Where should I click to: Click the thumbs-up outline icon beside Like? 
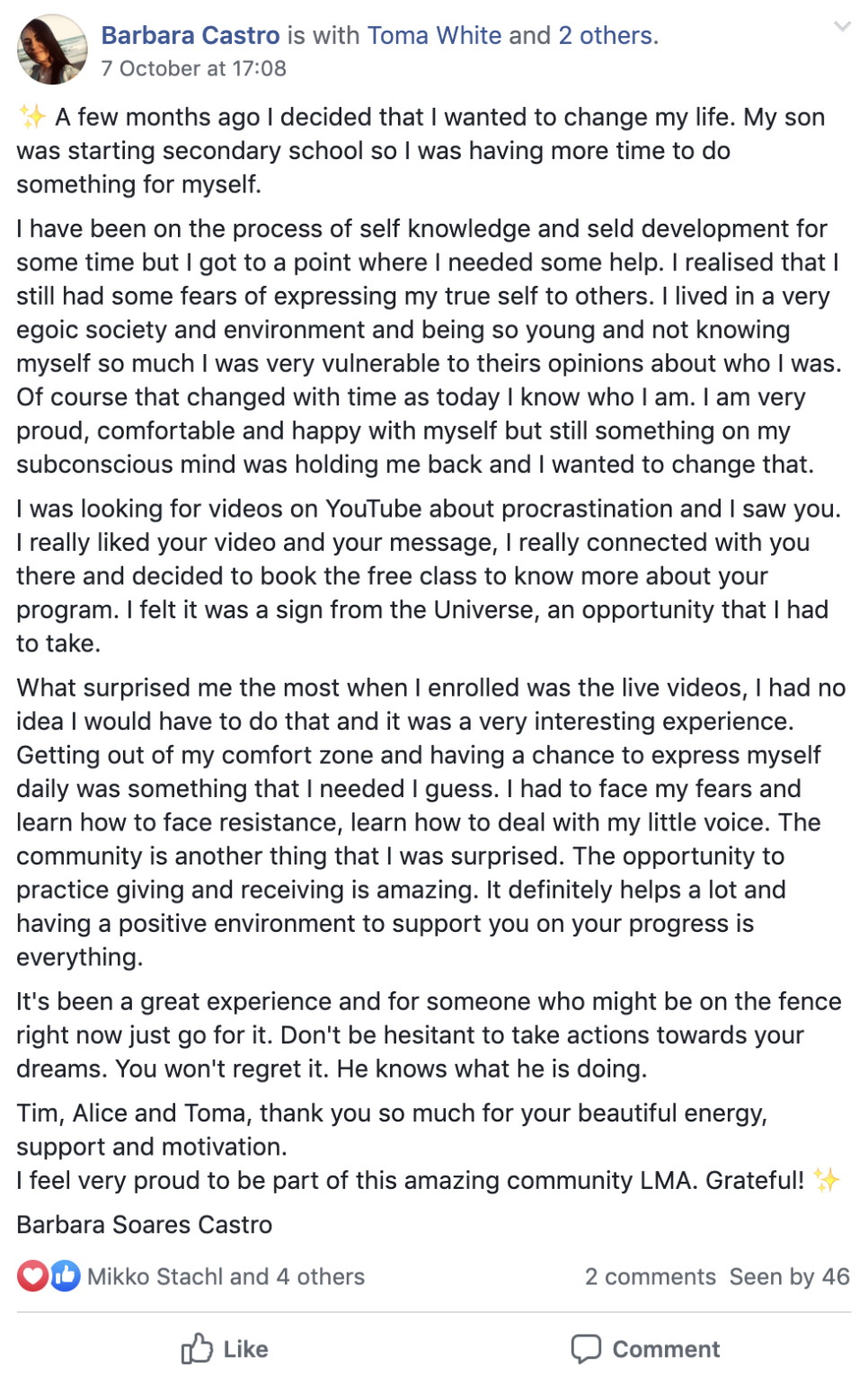coord(197,1348)
